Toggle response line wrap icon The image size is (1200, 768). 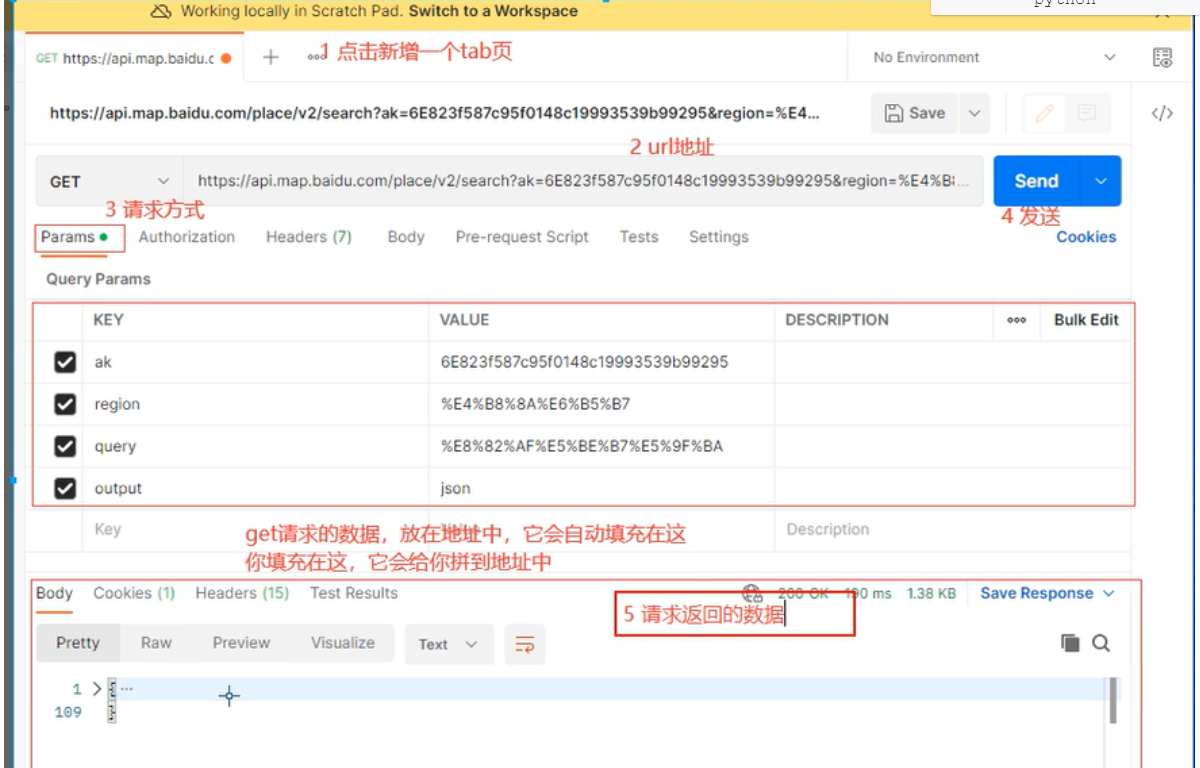pos(525,644)
